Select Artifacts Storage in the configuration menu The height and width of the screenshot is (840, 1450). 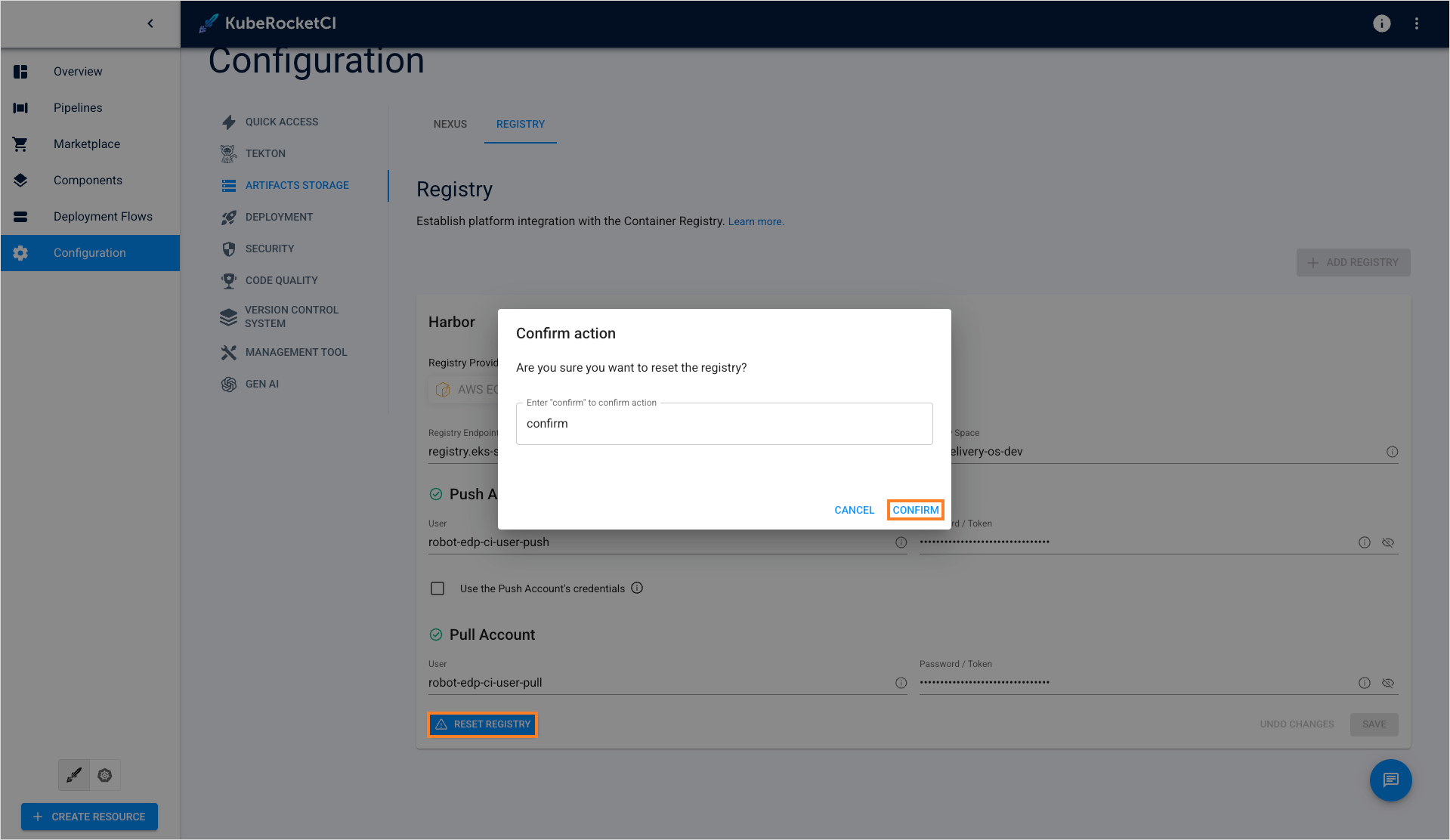click(x=297, y=185)
